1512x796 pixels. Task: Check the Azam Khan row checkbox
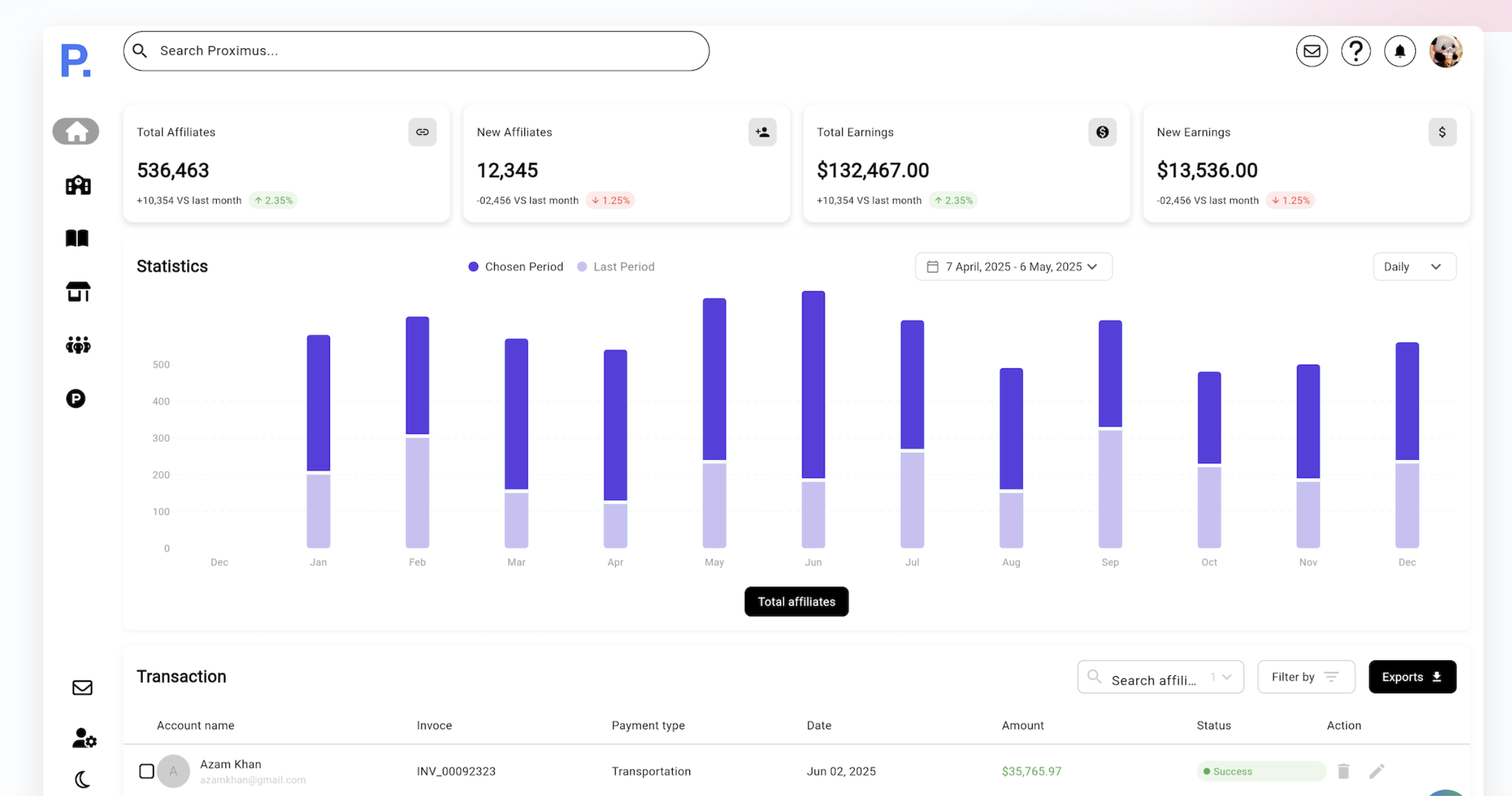146,771
